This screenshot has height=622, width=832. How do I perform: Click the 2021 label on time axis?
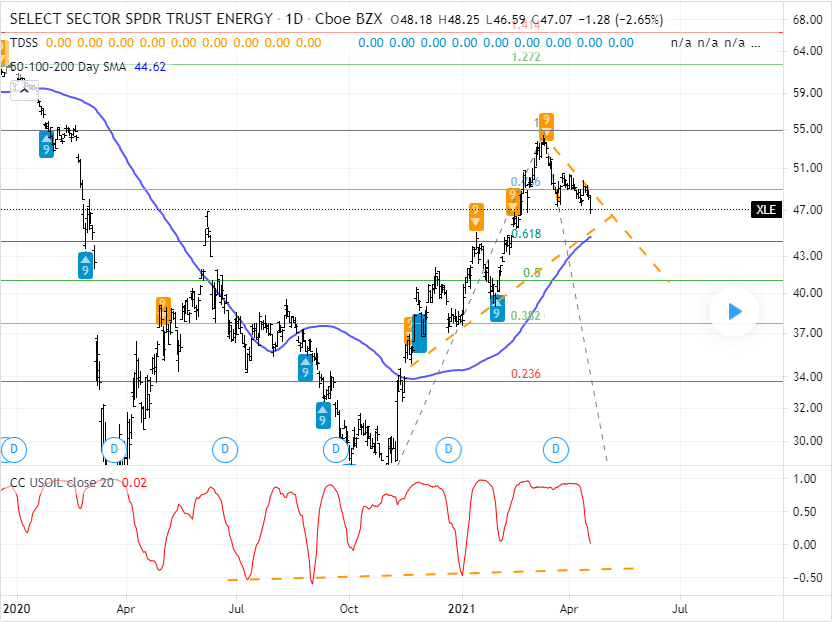click(460, 607)
